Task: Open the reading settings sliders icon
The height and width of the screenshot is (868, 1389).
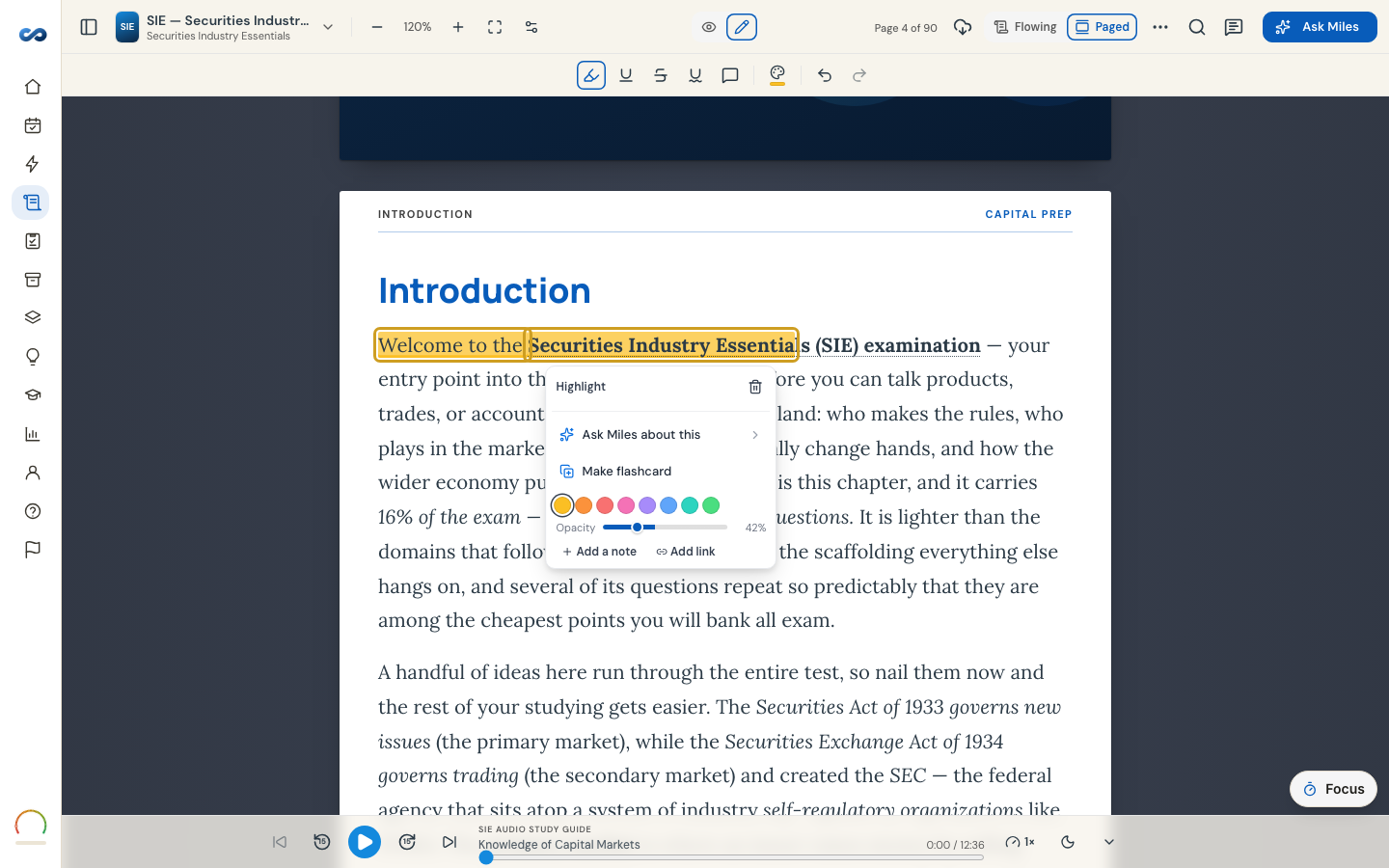Action: pos(531,27)
